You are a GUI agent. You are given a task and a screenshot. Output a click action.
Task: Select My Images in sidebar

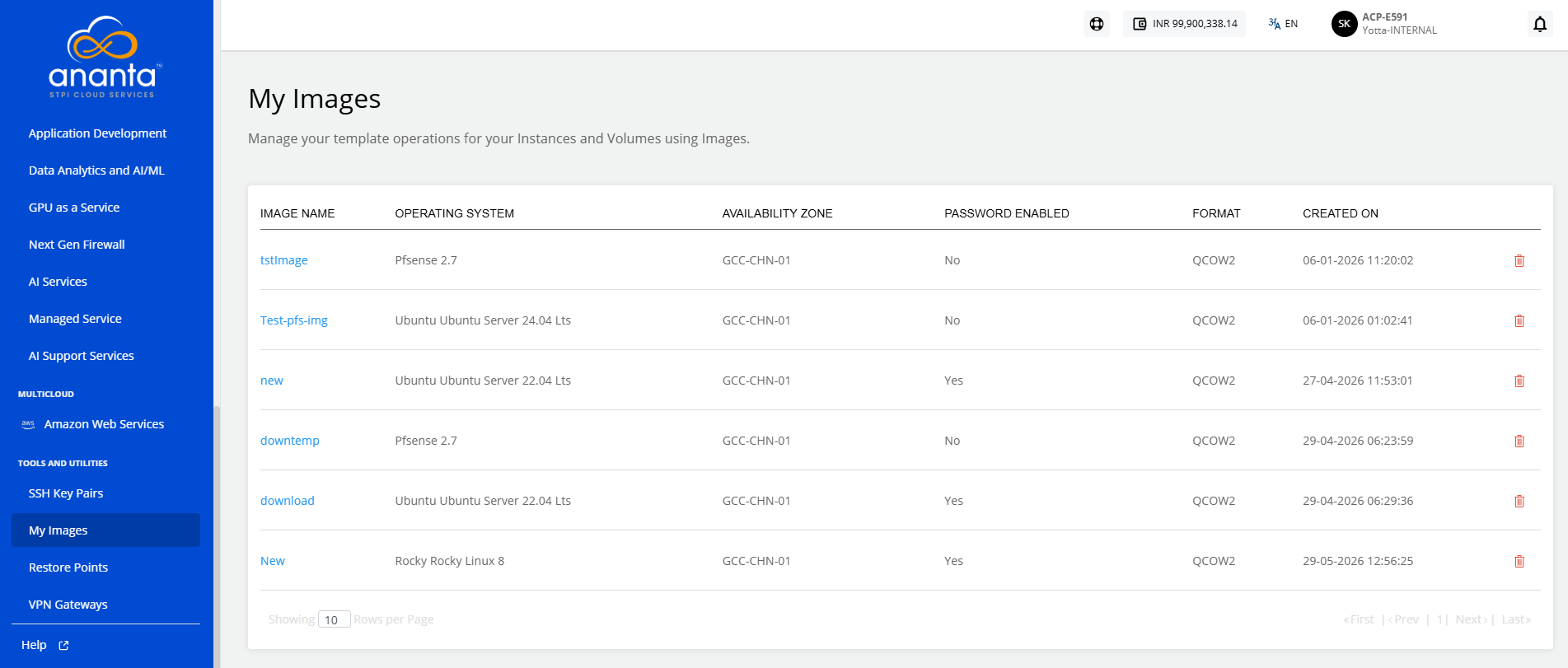pos(105,530)
